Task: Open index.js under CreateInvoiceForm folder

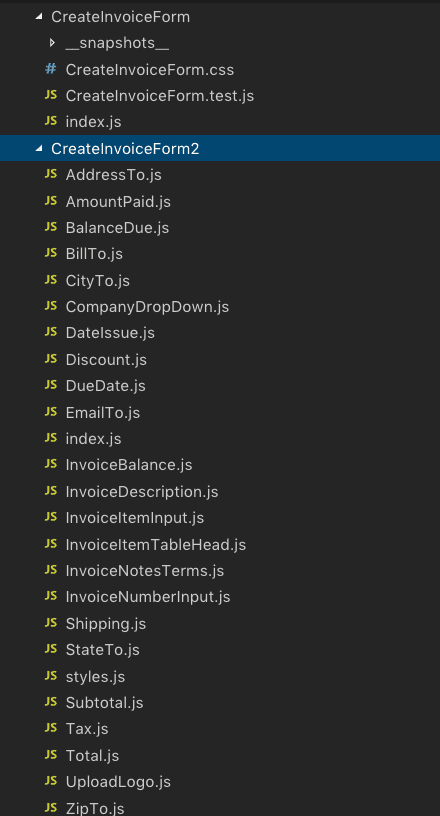Action: [93, 122]
